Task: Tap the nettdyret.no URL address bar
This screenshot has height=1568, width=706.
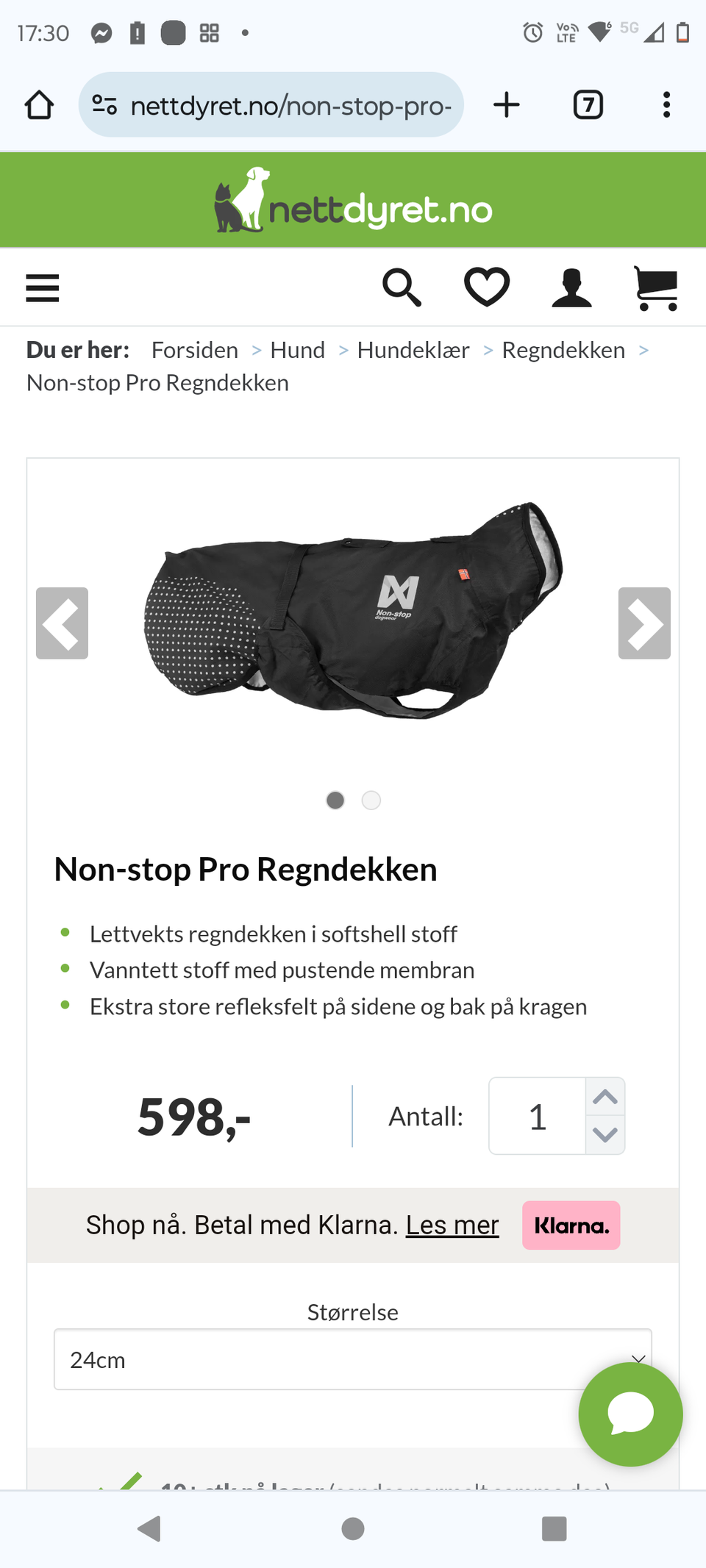Action: click(x=271, y=104)
